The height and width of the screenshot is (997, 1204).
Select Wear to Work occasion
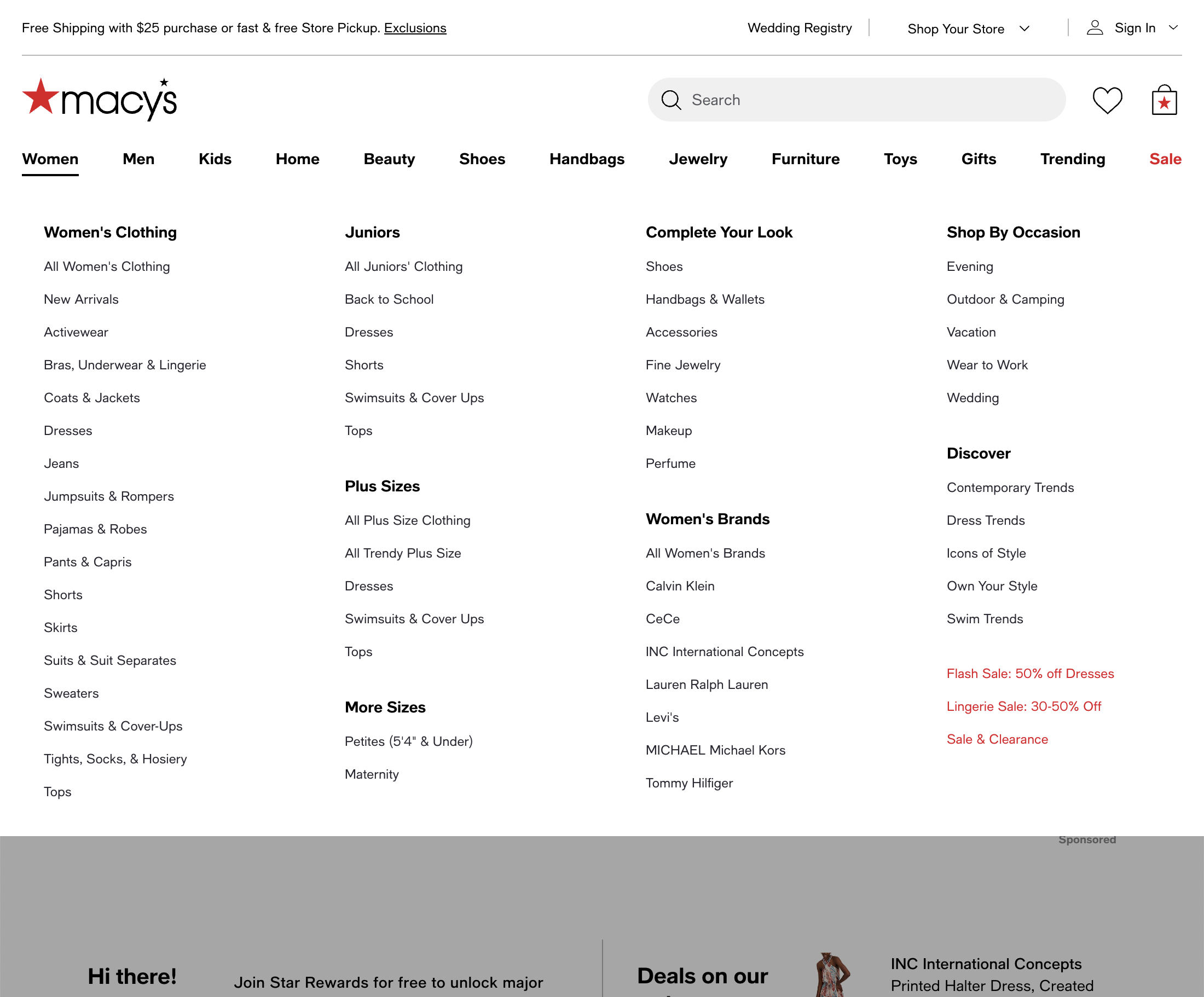(987, 364)
